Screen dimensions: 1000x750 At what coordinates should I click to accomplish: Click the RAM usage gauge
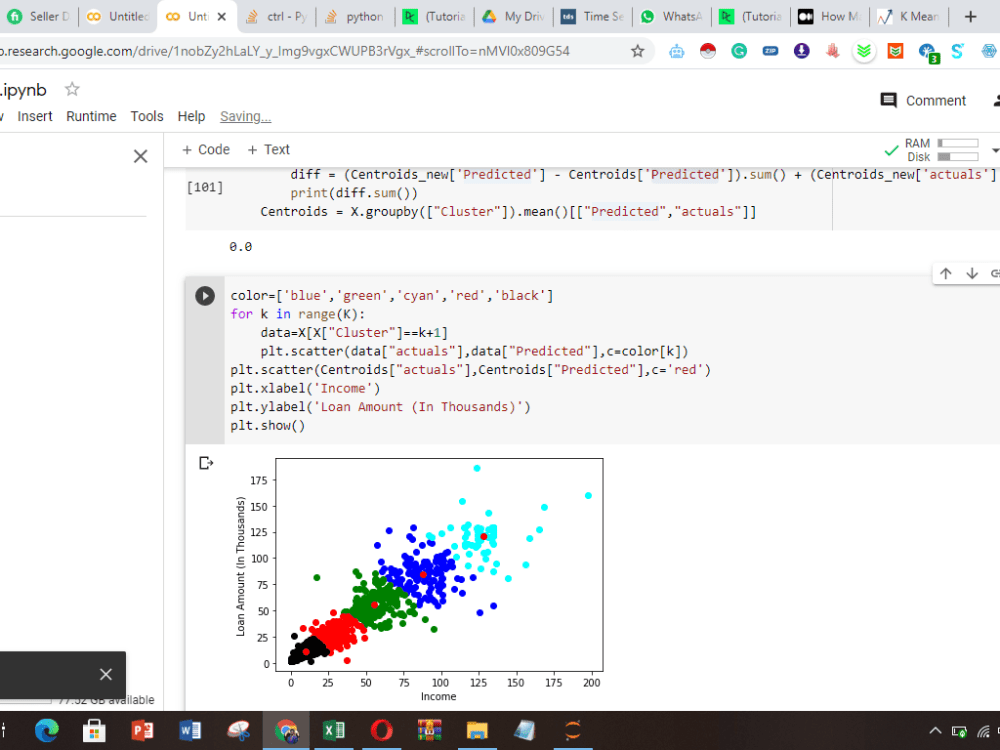(x=958, y=142)
